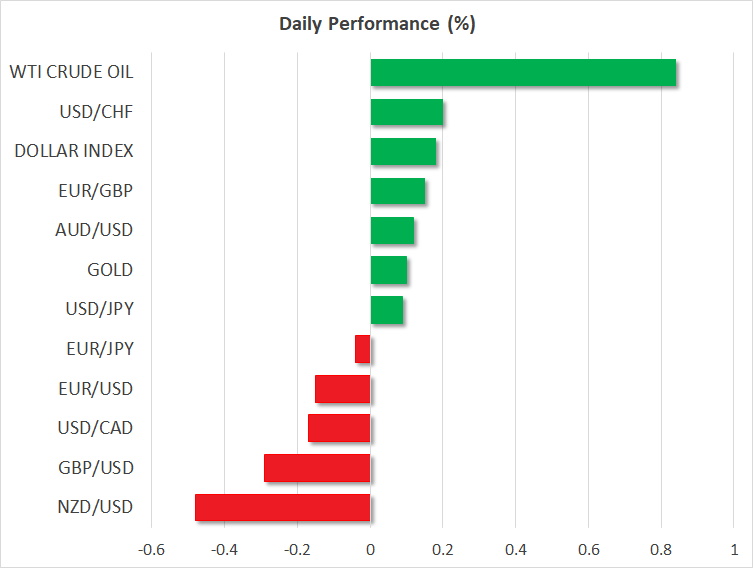Click the small red EUR/JPY bar

[x=363, y=349]
